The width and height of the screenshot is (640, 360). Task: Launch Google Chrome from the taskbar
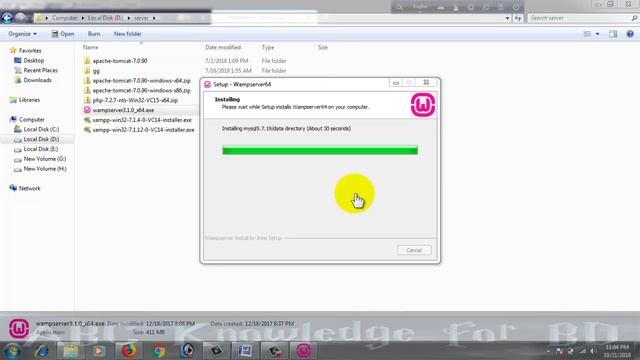158,351
